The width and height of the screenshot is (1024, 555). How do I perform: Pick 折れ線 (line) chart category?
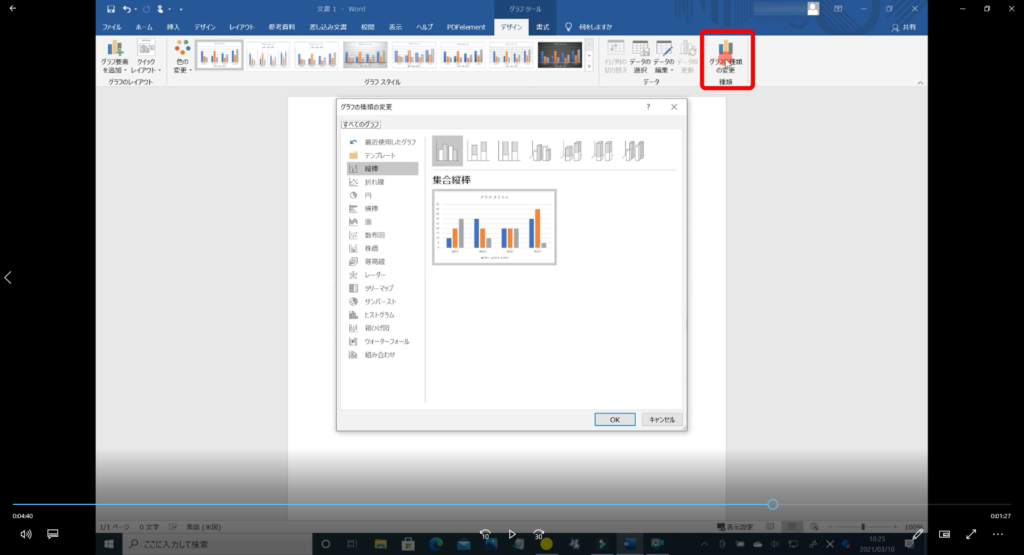pyautogui.click(x=374, y=182)
